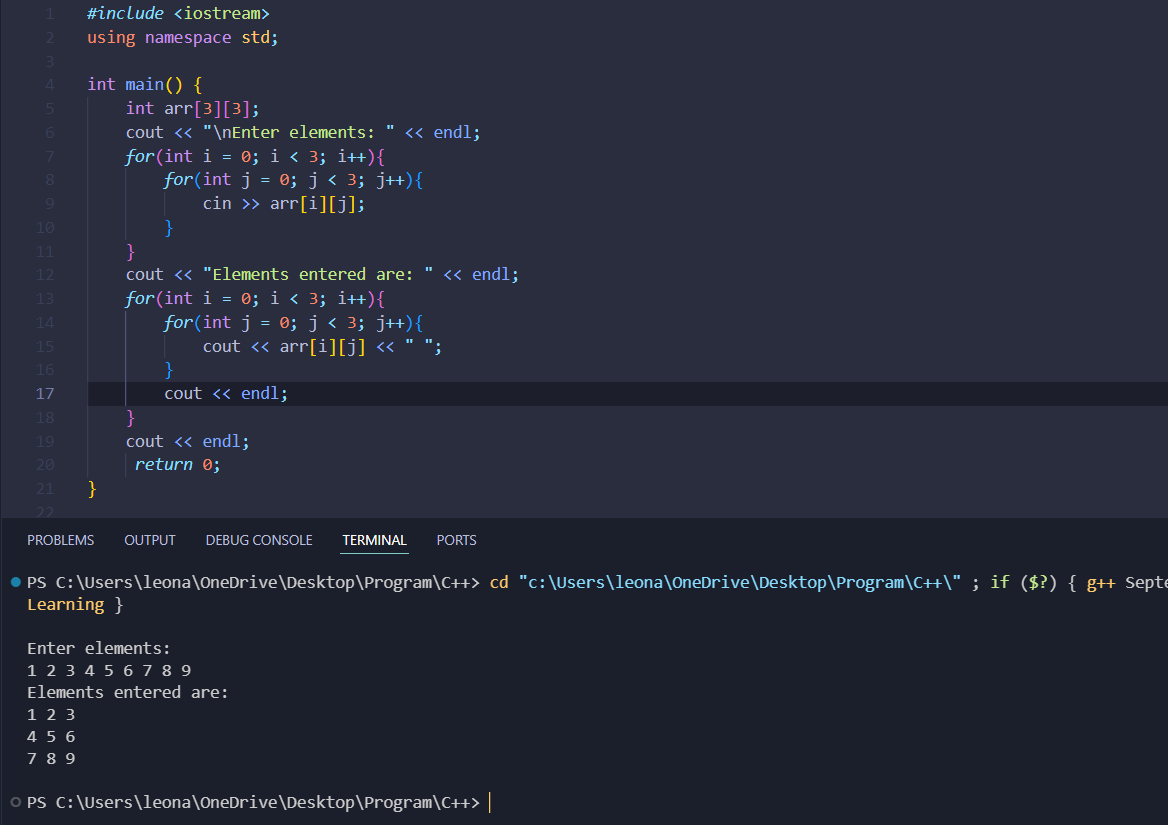The height and width of the screenshot is (825, 1168).
Task: Click the closing blue brace on line 16
Action: pyautogui.click(x=169, y=370)
